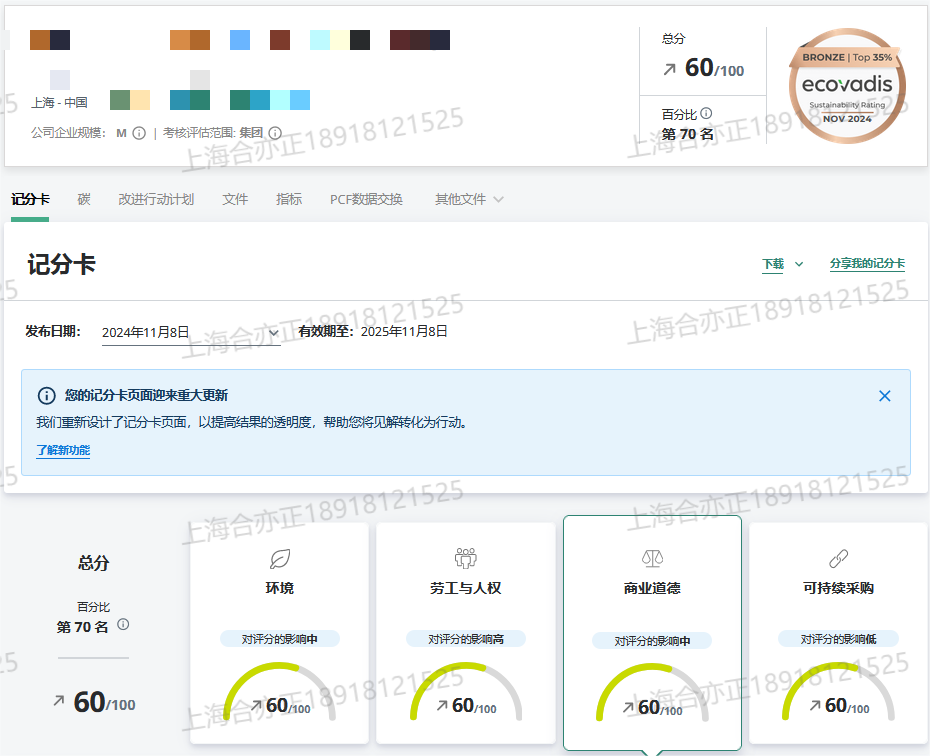Open the 改进行动计划 tab
Screen dimensions: 930x756
(156, 200)
